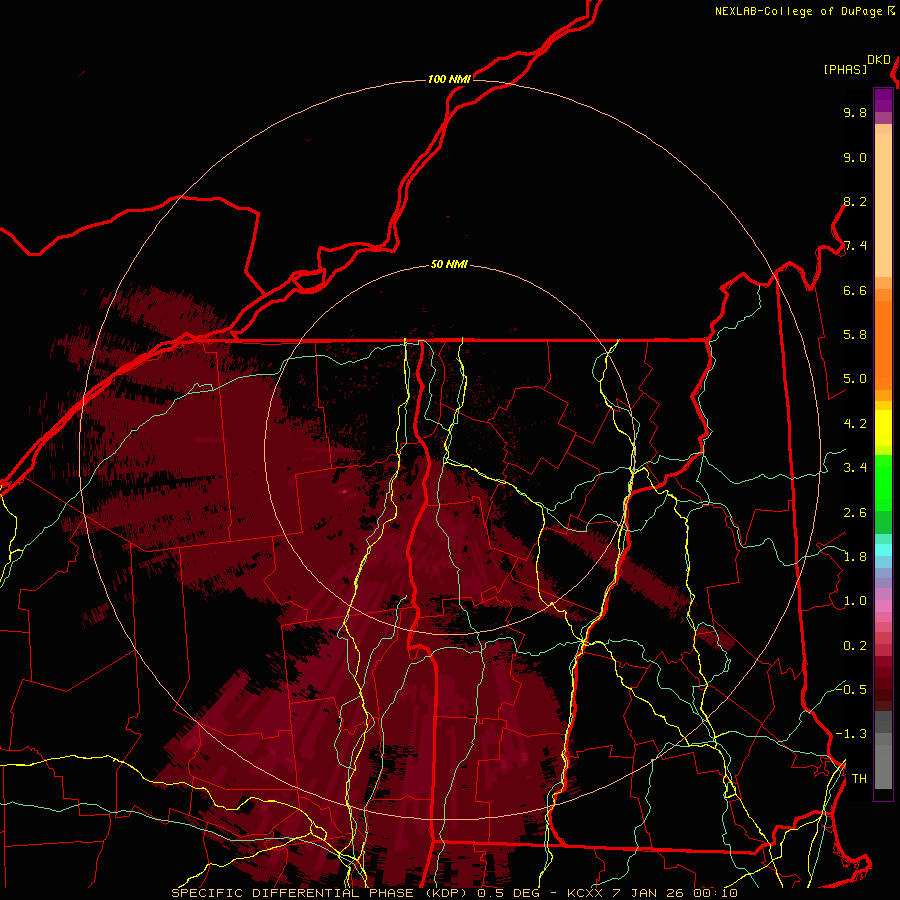Pick the bright green band of the color scale

883,482
